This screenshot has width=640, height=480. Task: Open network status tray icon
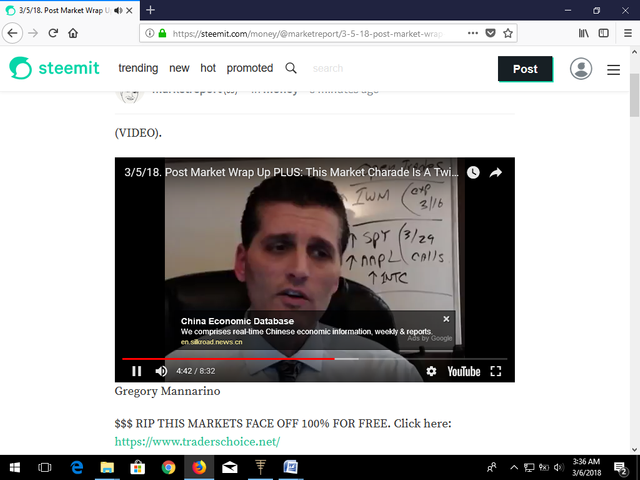529,468
